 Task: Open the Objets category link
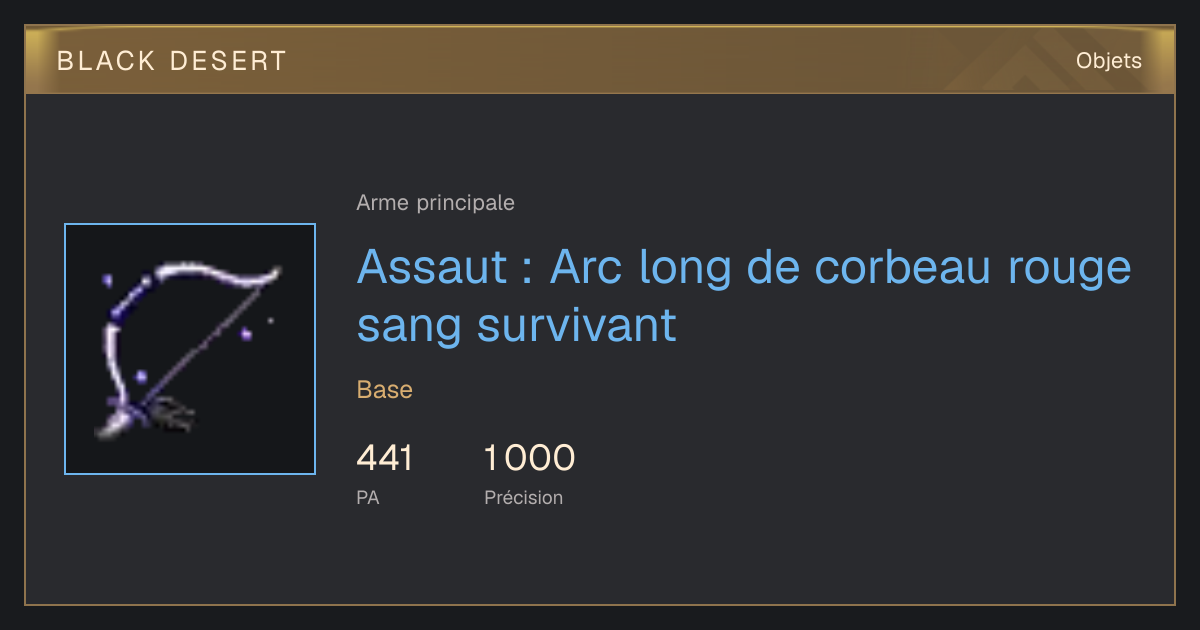(x=1109, y=61)
